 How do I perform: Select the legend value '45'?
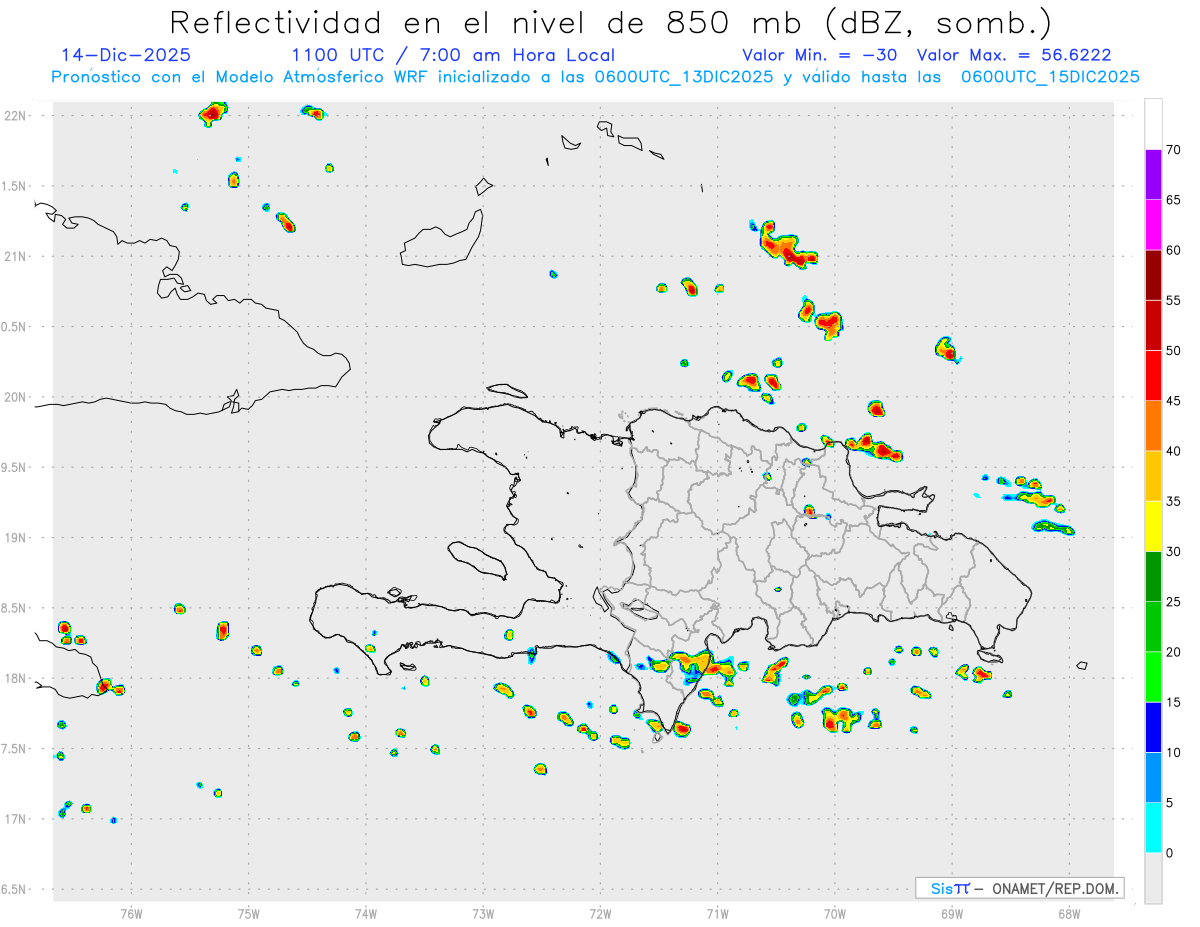click(x=1174, y=401)
